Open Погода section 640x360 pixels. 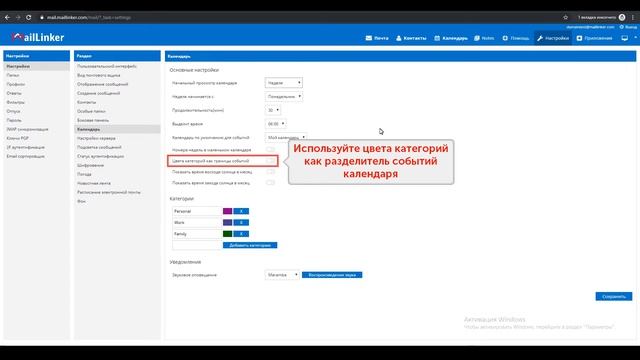(117, 174)
